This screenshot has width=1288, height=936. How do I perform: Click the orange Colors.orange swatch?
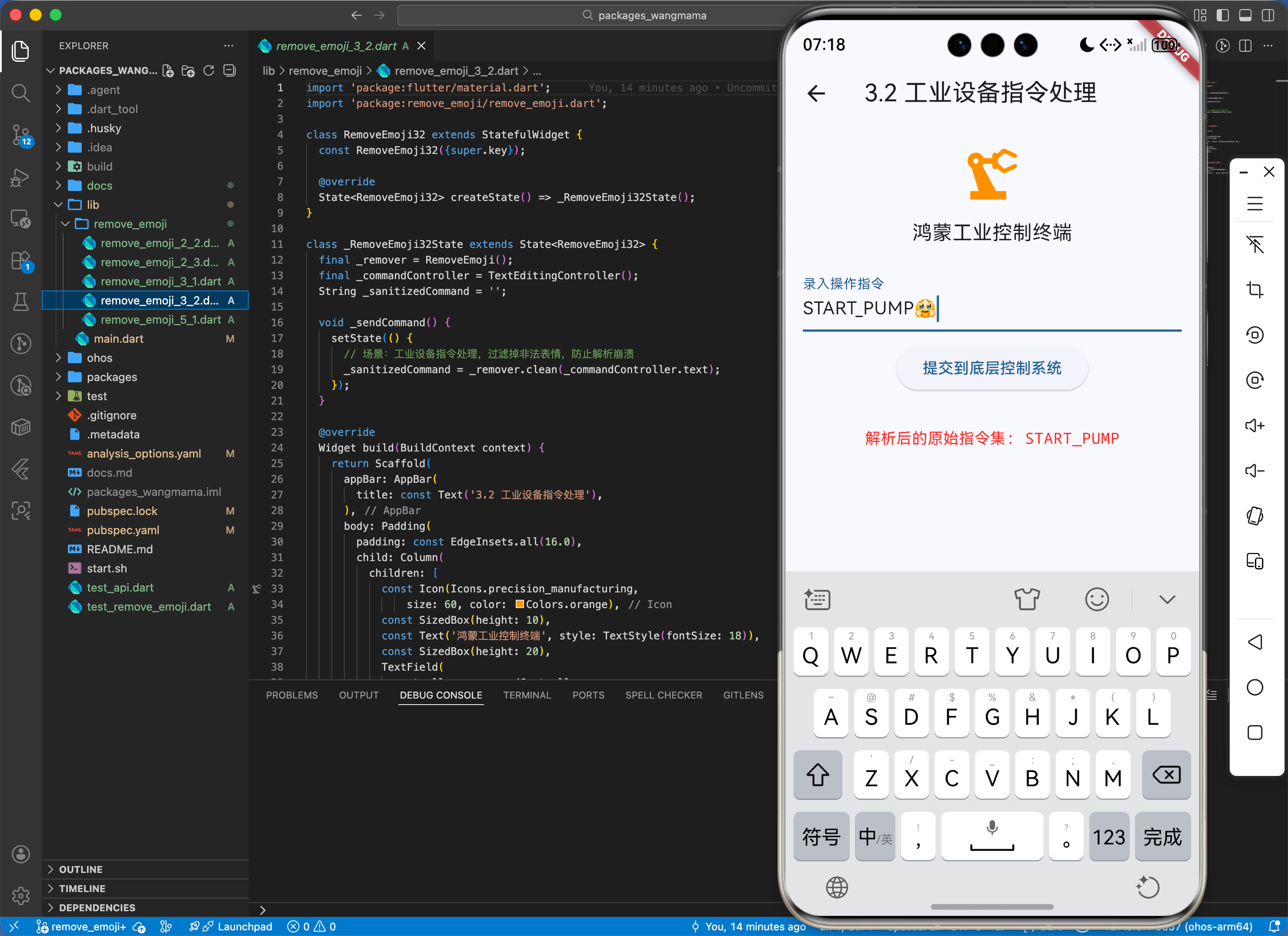pos(519,604)
